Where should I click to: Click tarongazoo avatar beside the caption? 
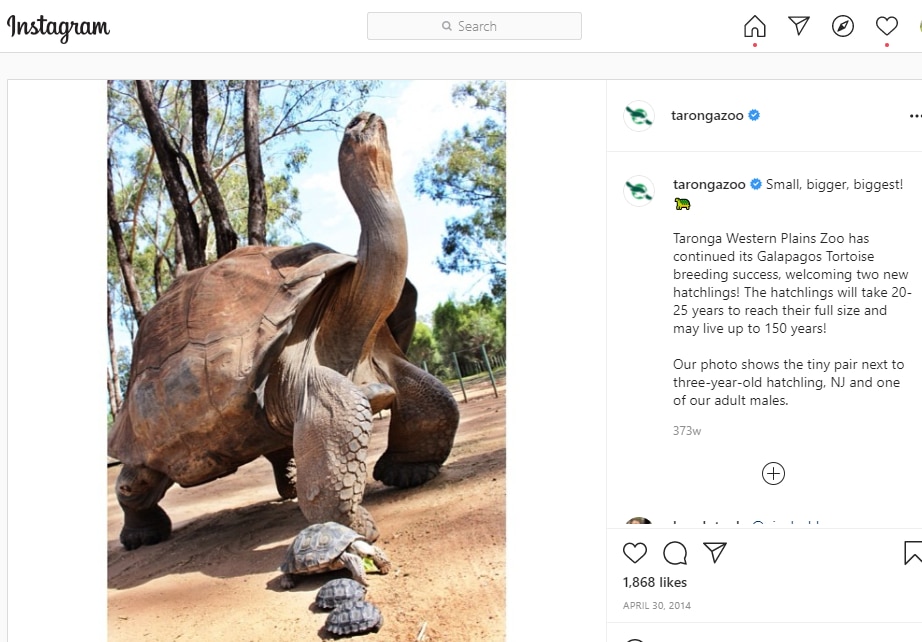639,191
